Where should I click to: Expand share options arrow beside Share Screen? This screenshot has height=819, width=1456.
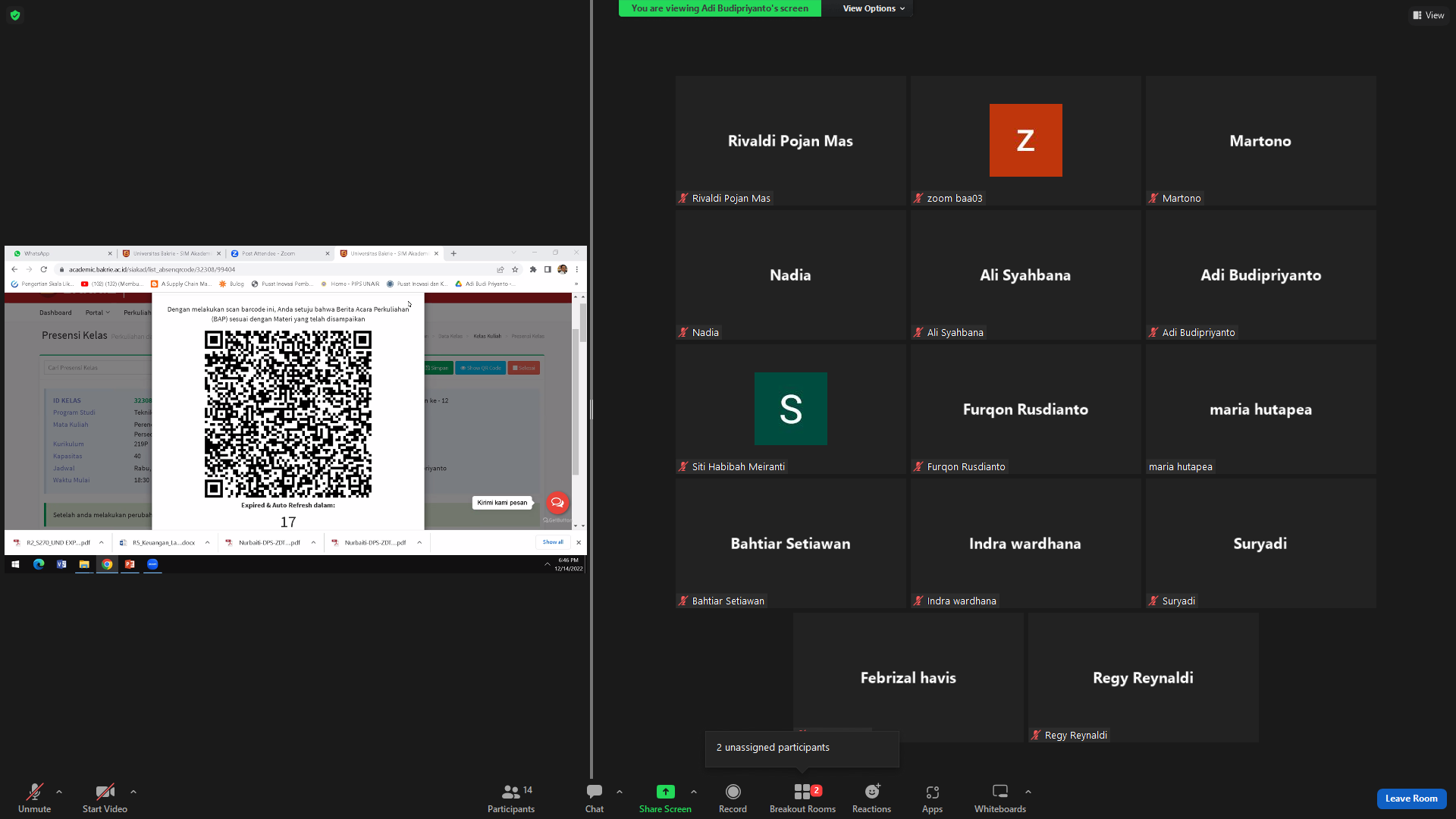point(694,792)
